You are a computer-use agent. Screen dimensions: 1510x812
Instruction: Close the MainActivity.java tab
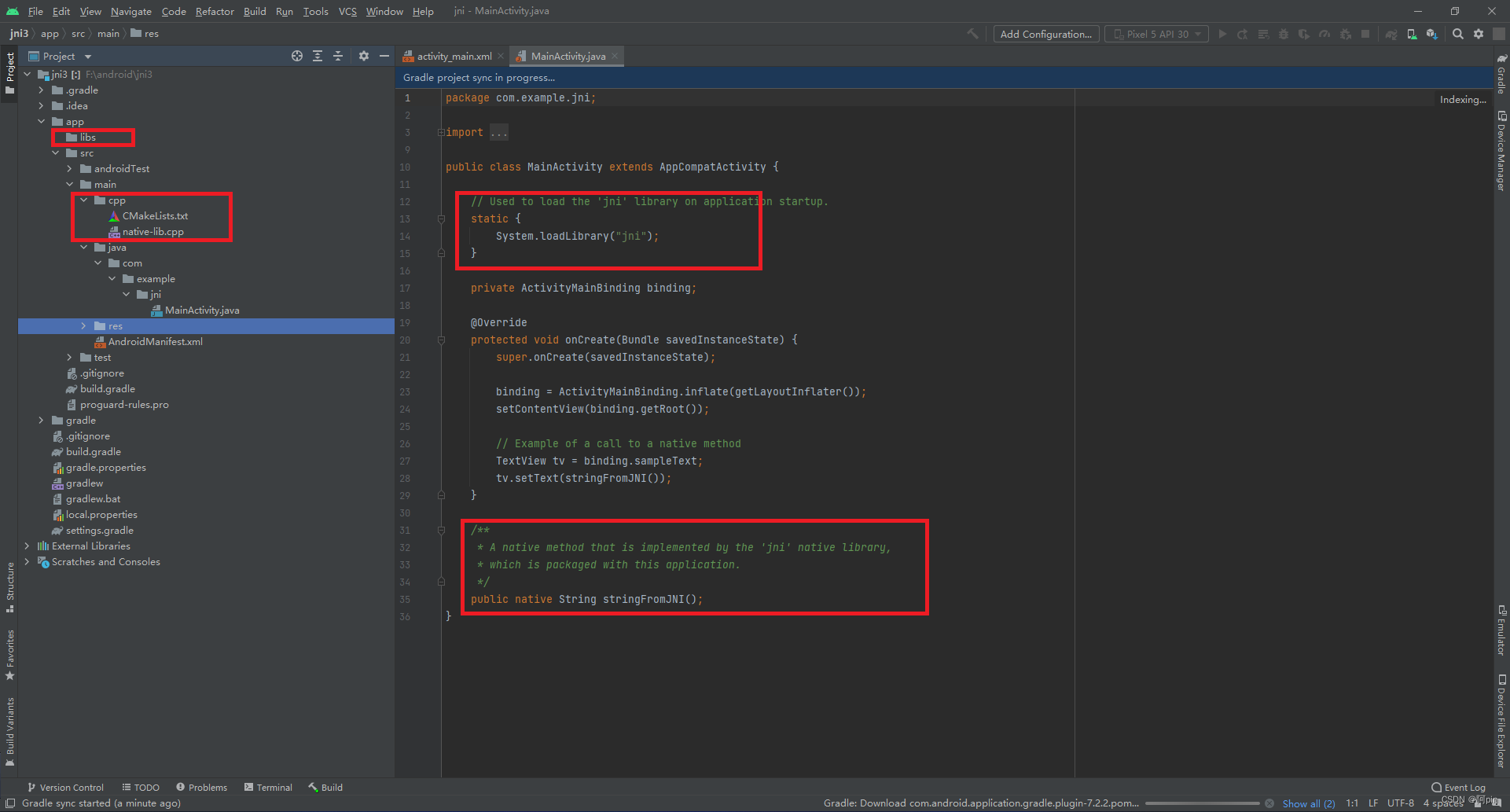point(615,56)
